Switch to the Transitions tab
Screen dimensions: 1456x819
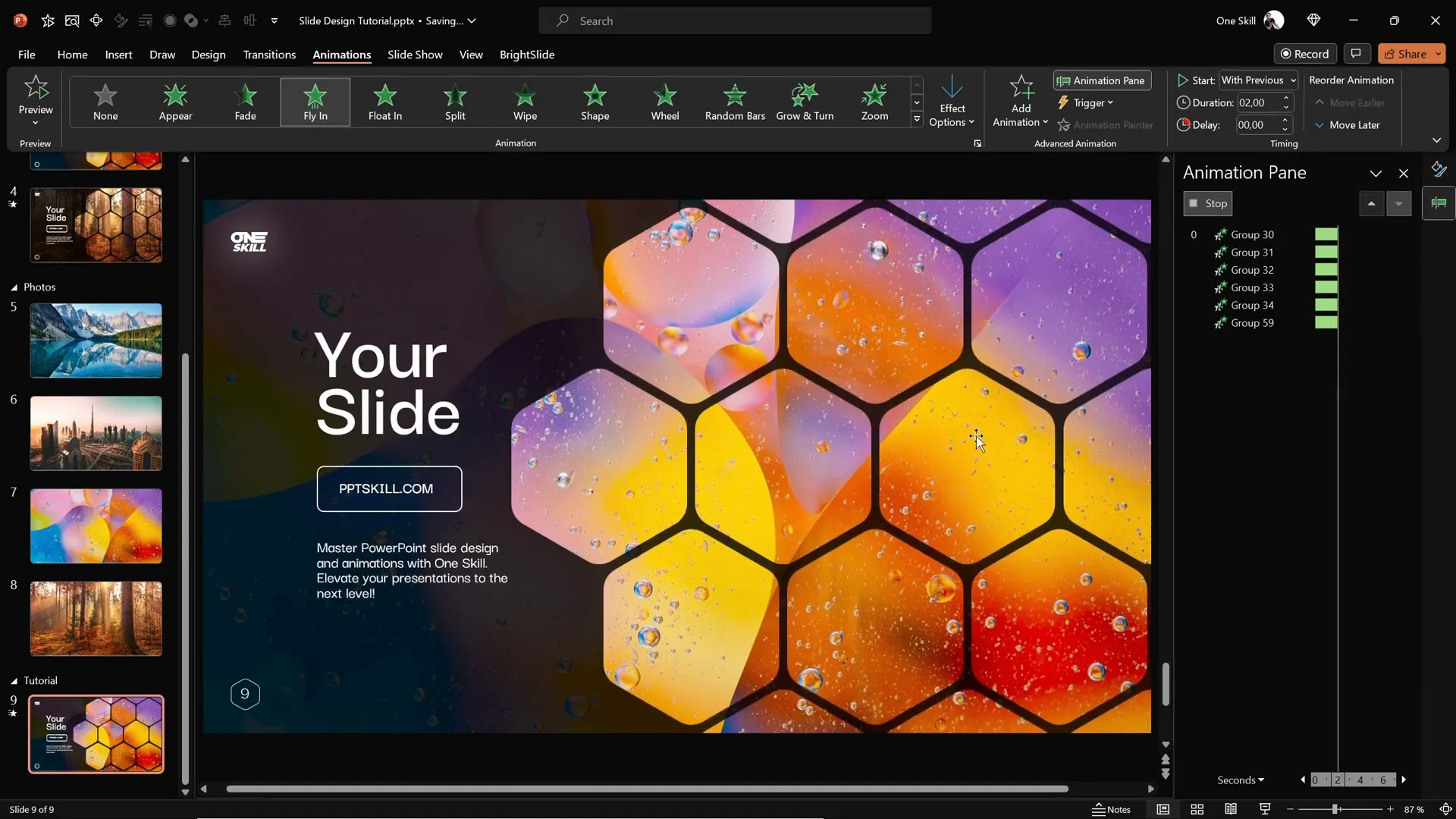click(x=269, y=55)
